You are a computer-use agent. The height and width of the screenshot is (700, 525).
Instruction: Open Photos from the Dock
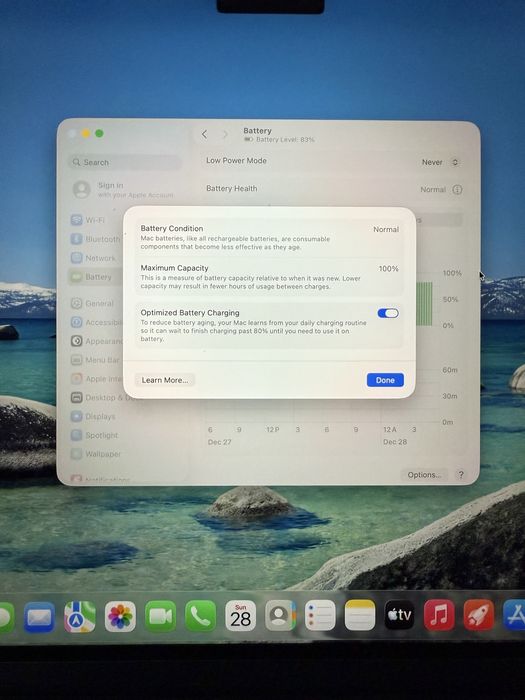point(120,617)
